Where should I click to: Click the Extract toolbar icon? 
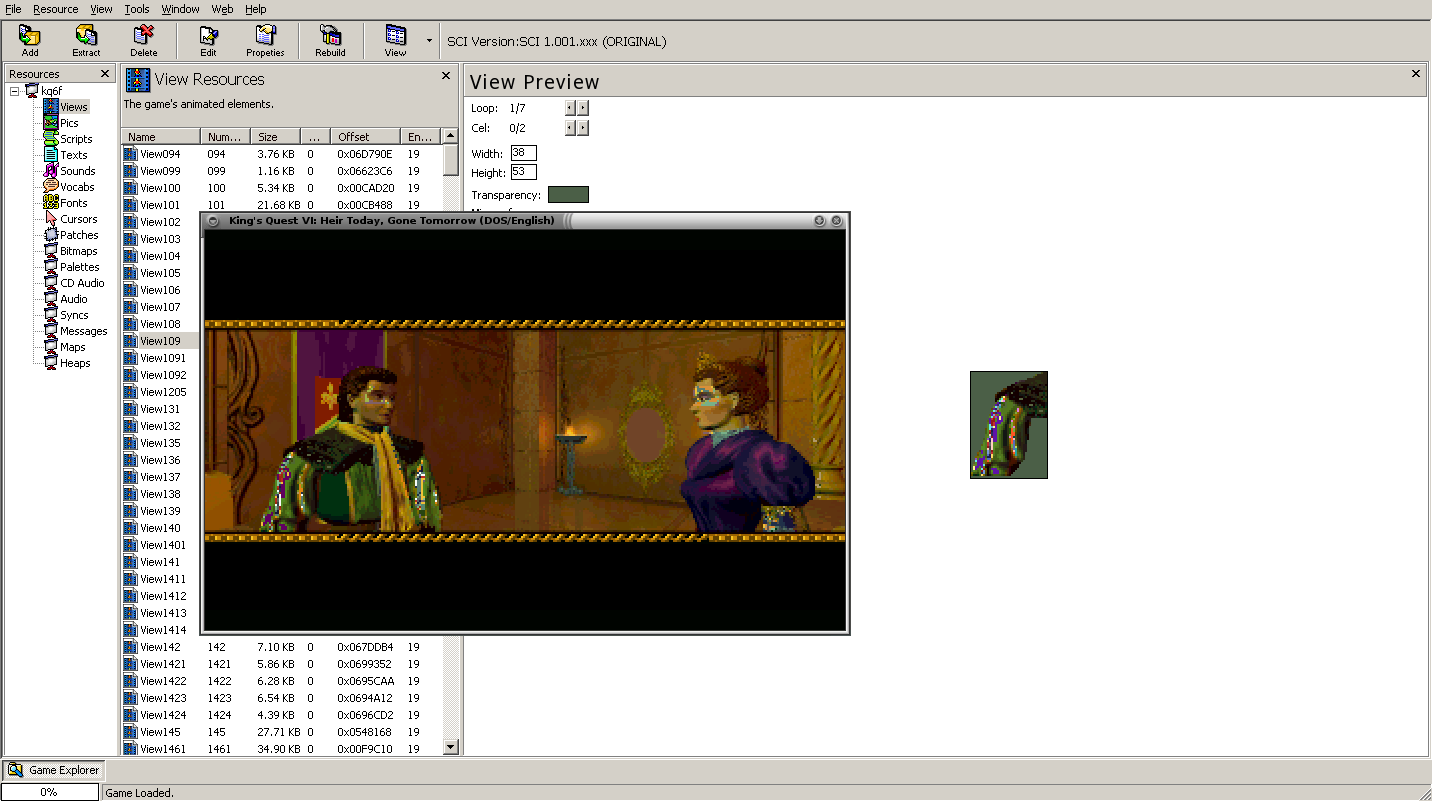[x=86, y=41]
